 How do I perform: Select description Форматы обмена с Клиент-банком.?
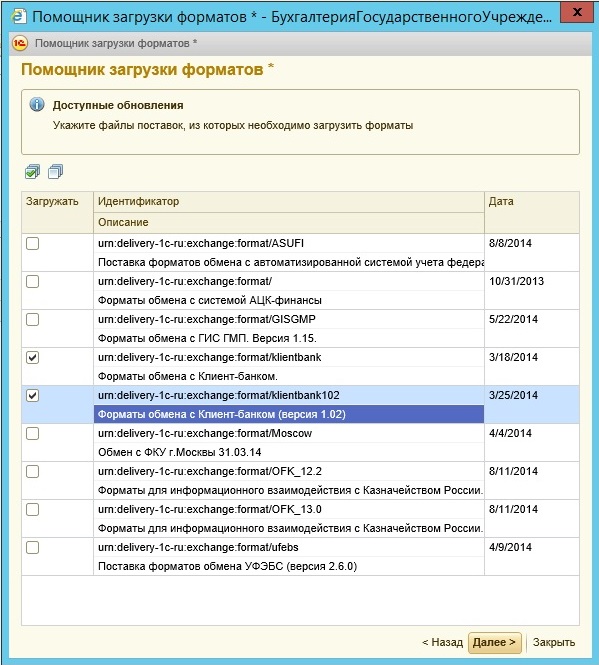(188, 377)
